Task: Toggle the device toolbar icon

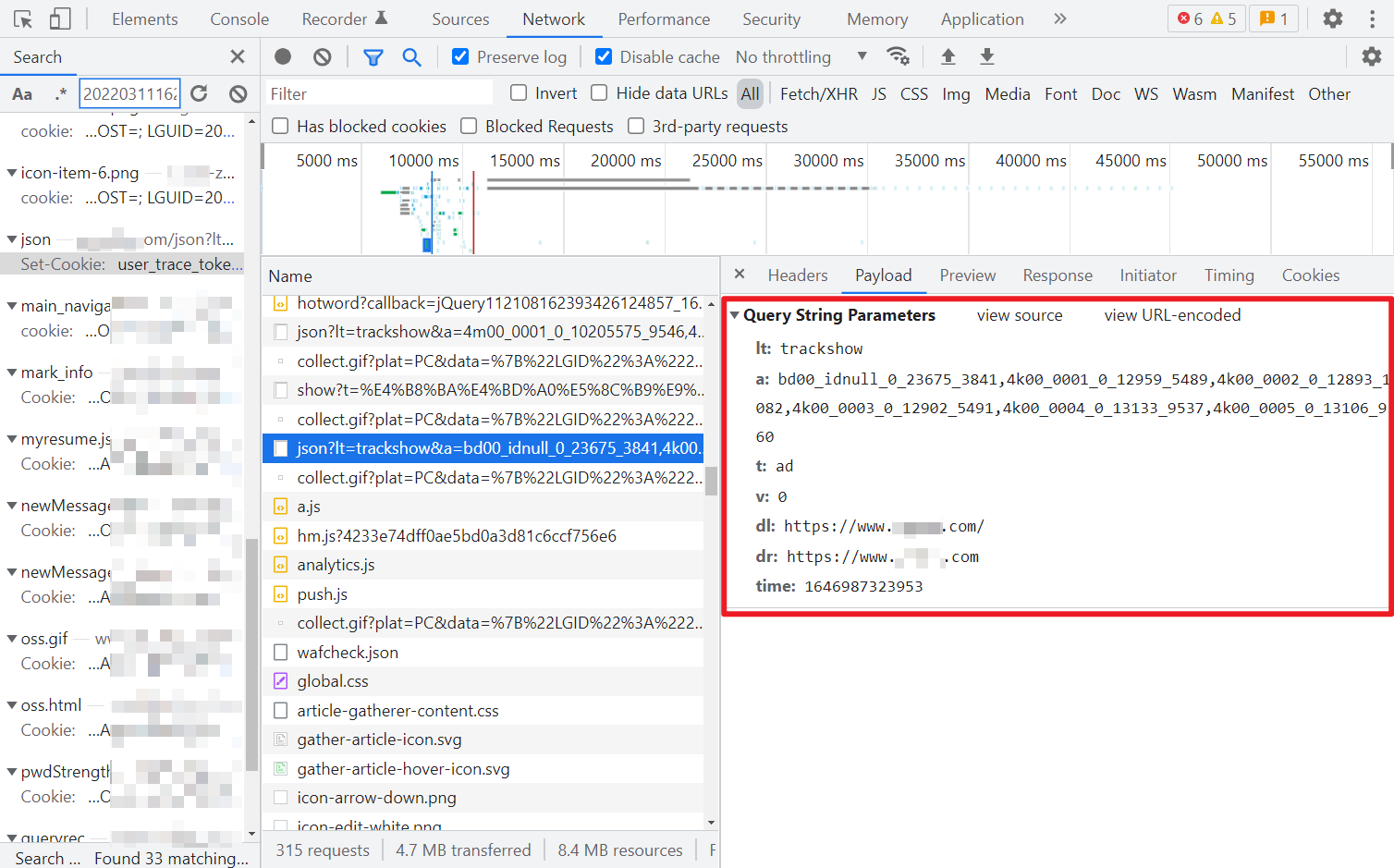Action: pyautogui.click(x=60, y=18)
